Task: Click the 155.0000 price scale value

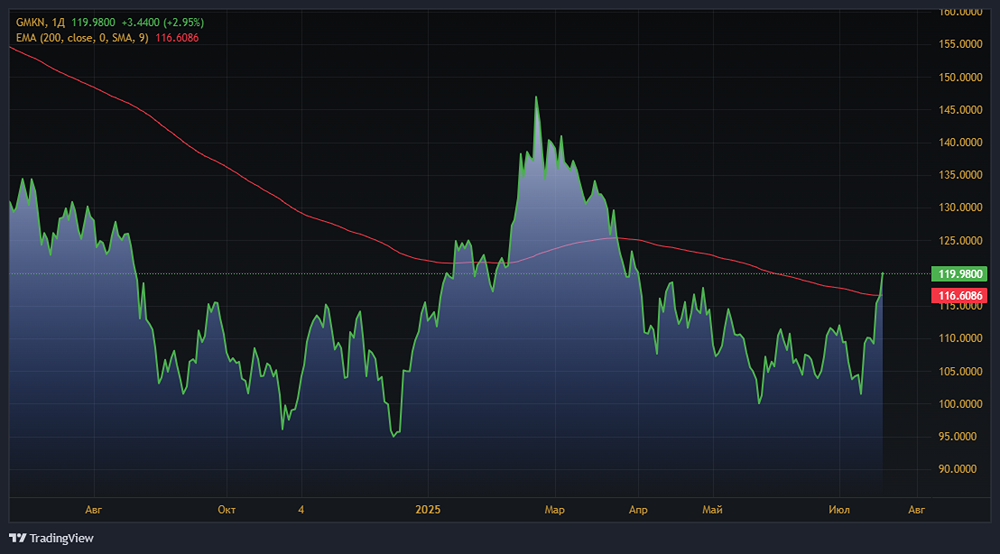Action: (x=960, y=44)
